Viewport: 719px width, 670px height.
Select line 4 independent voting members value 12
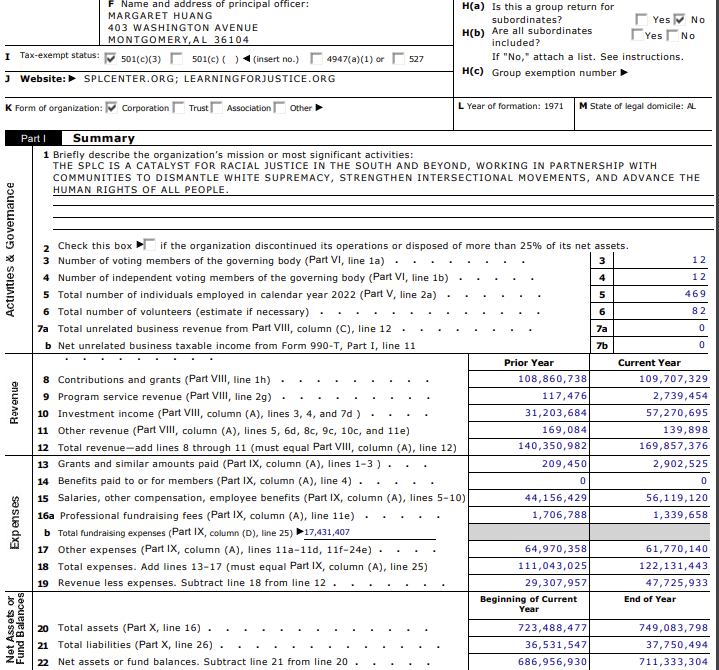pos(699,277)
